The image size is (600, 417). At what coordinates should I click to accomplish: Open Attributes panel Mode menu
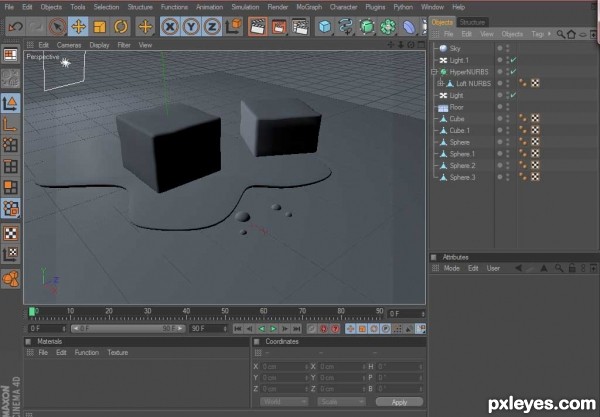[452, 269]
